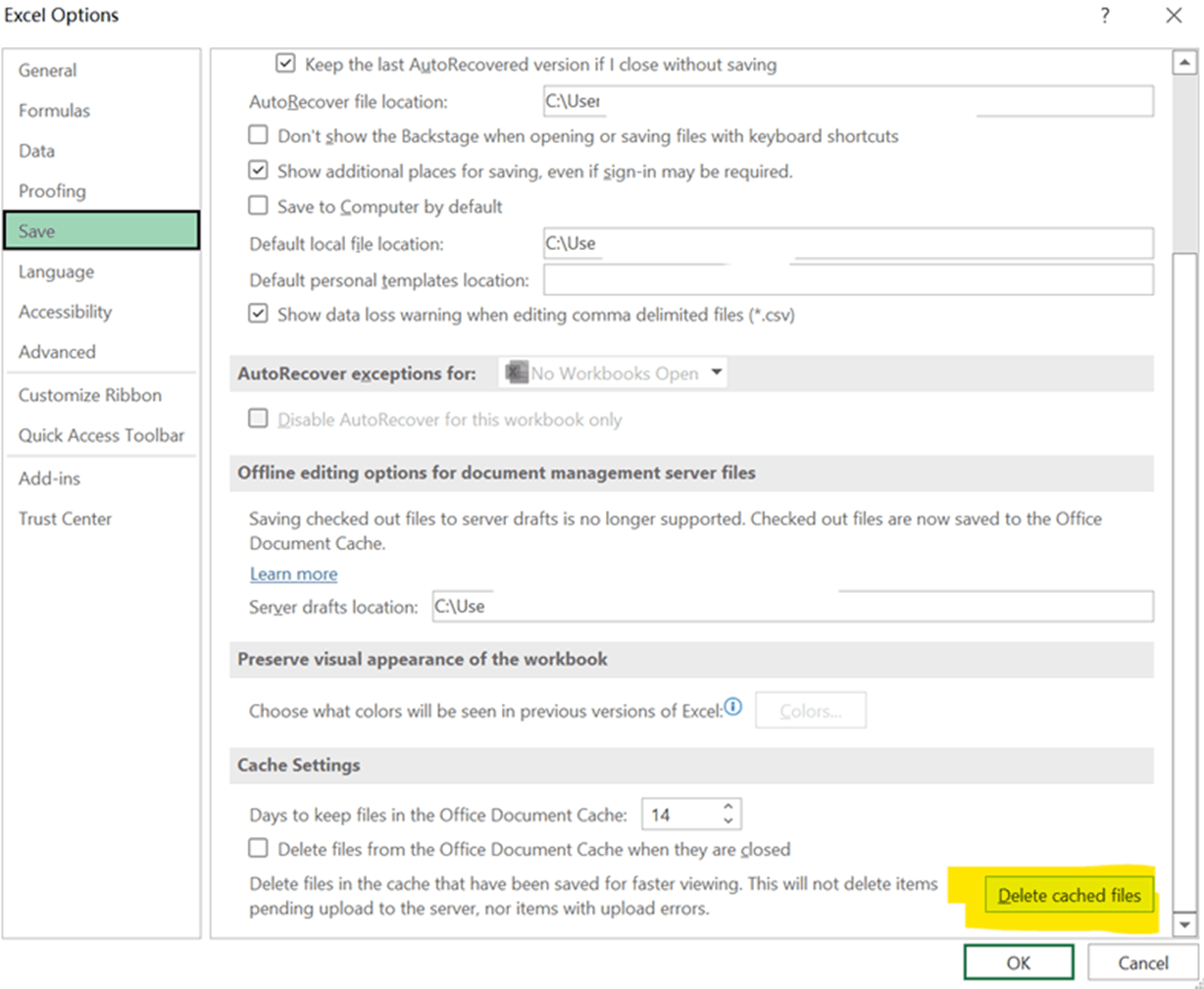Disable the CSV data loss warning
The height and width of the screenshot is (989, 1204).
pos(258,313)
